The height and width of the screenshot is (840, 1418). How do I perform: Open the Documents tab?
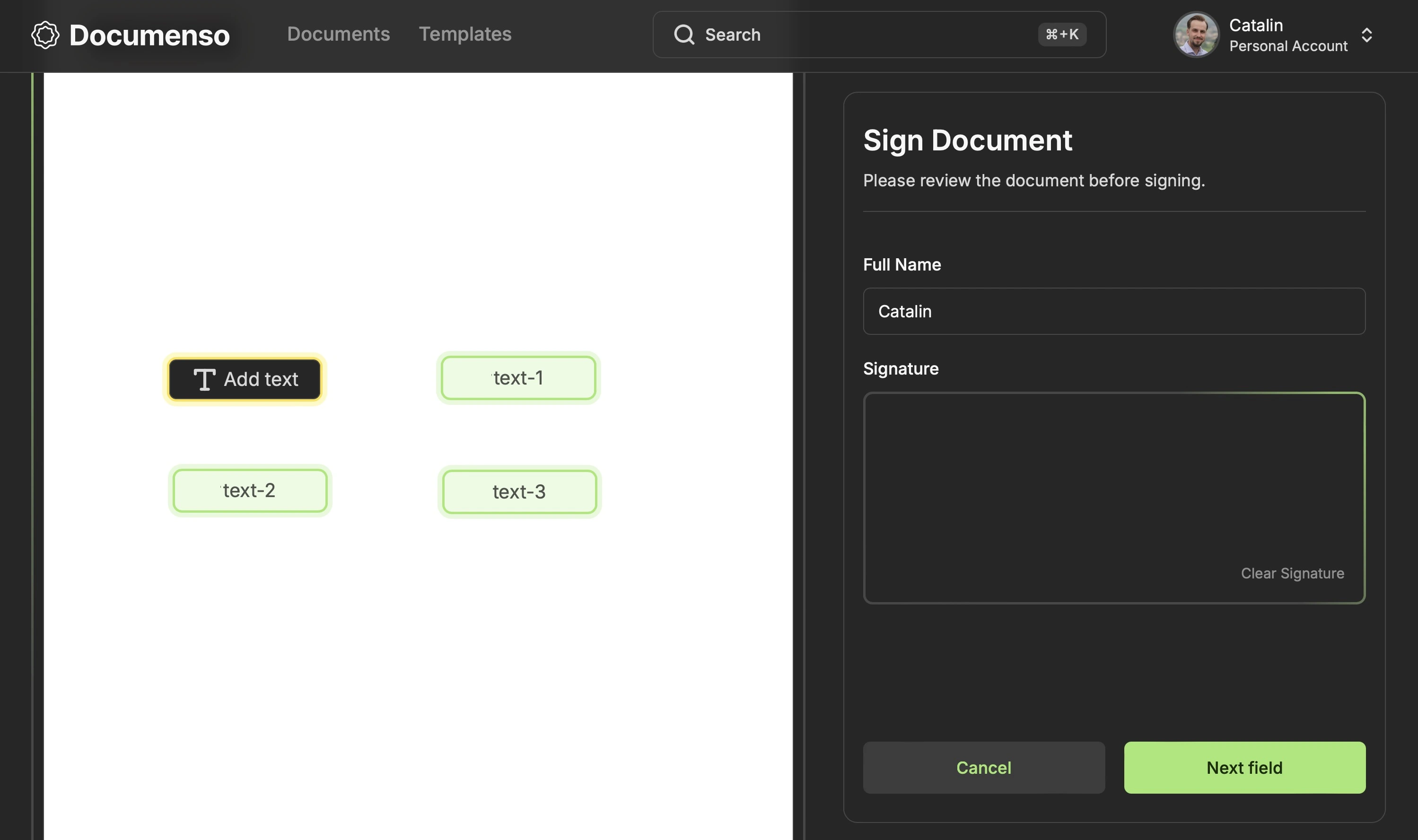pyautogui.click(x=338, y=34)
